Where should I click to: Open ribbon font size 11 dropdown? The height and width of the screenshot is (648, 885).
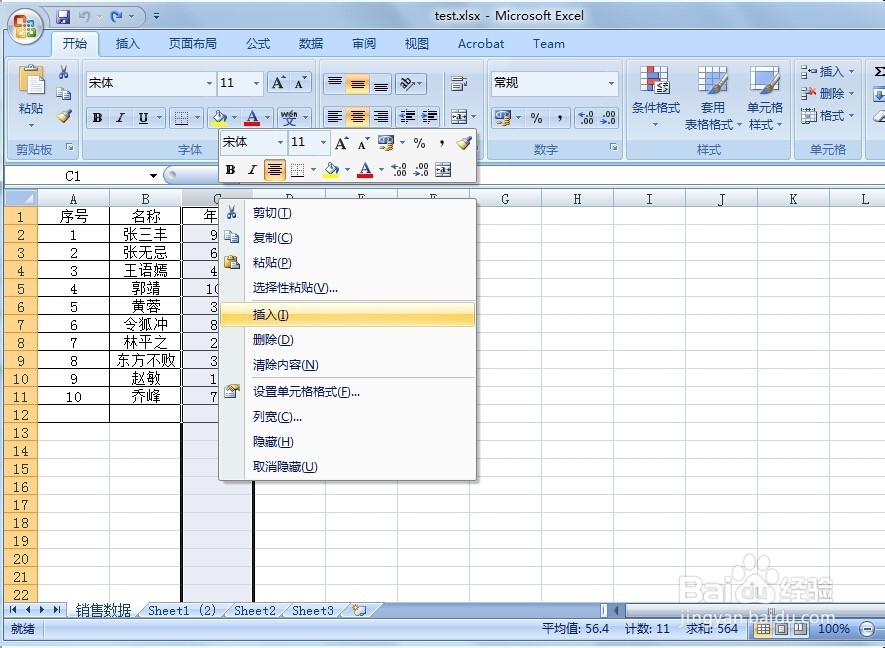click(256, 84)
